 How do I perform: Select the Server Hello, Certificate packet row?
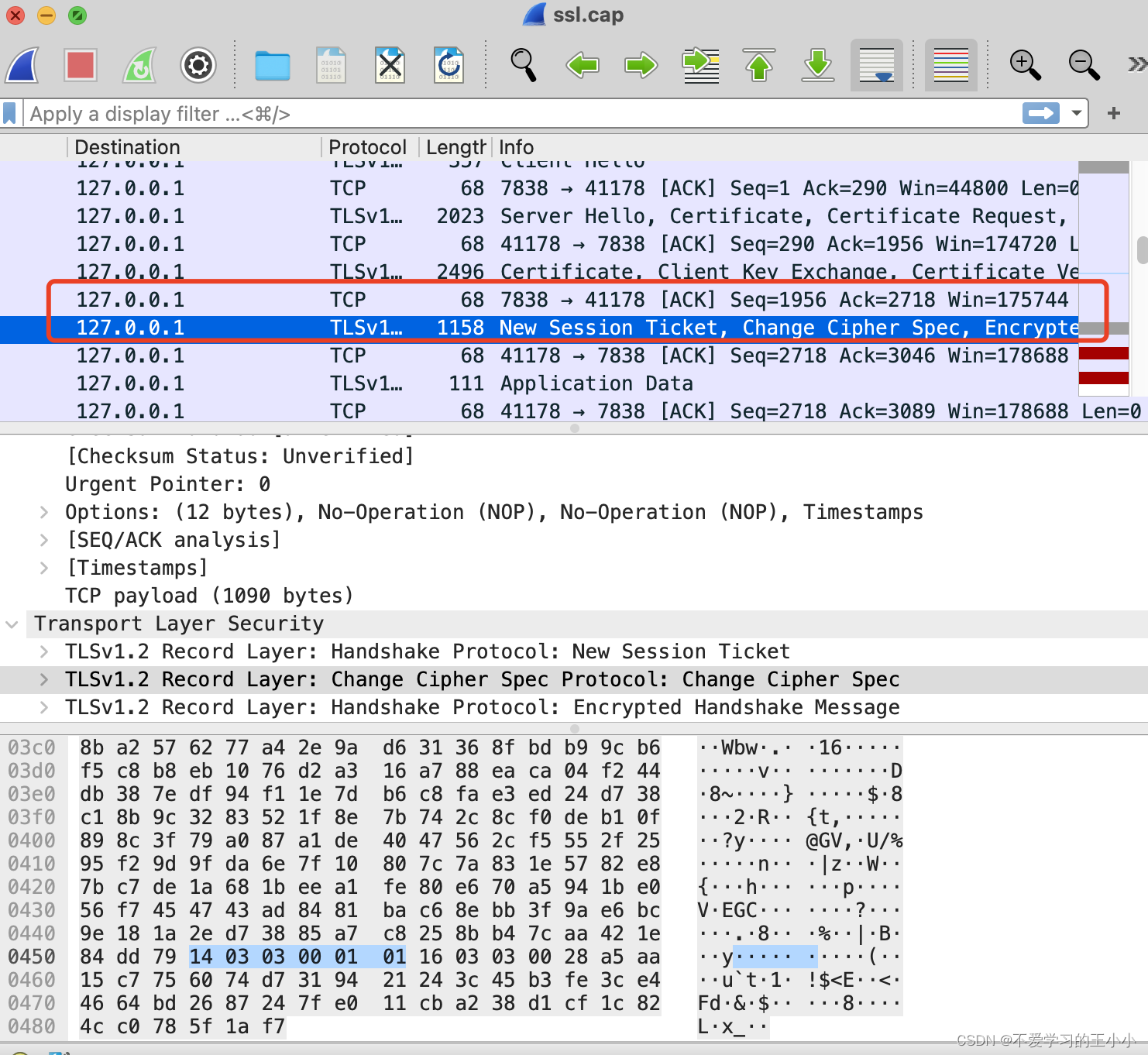pyautogui.click(x=539, y=216)
